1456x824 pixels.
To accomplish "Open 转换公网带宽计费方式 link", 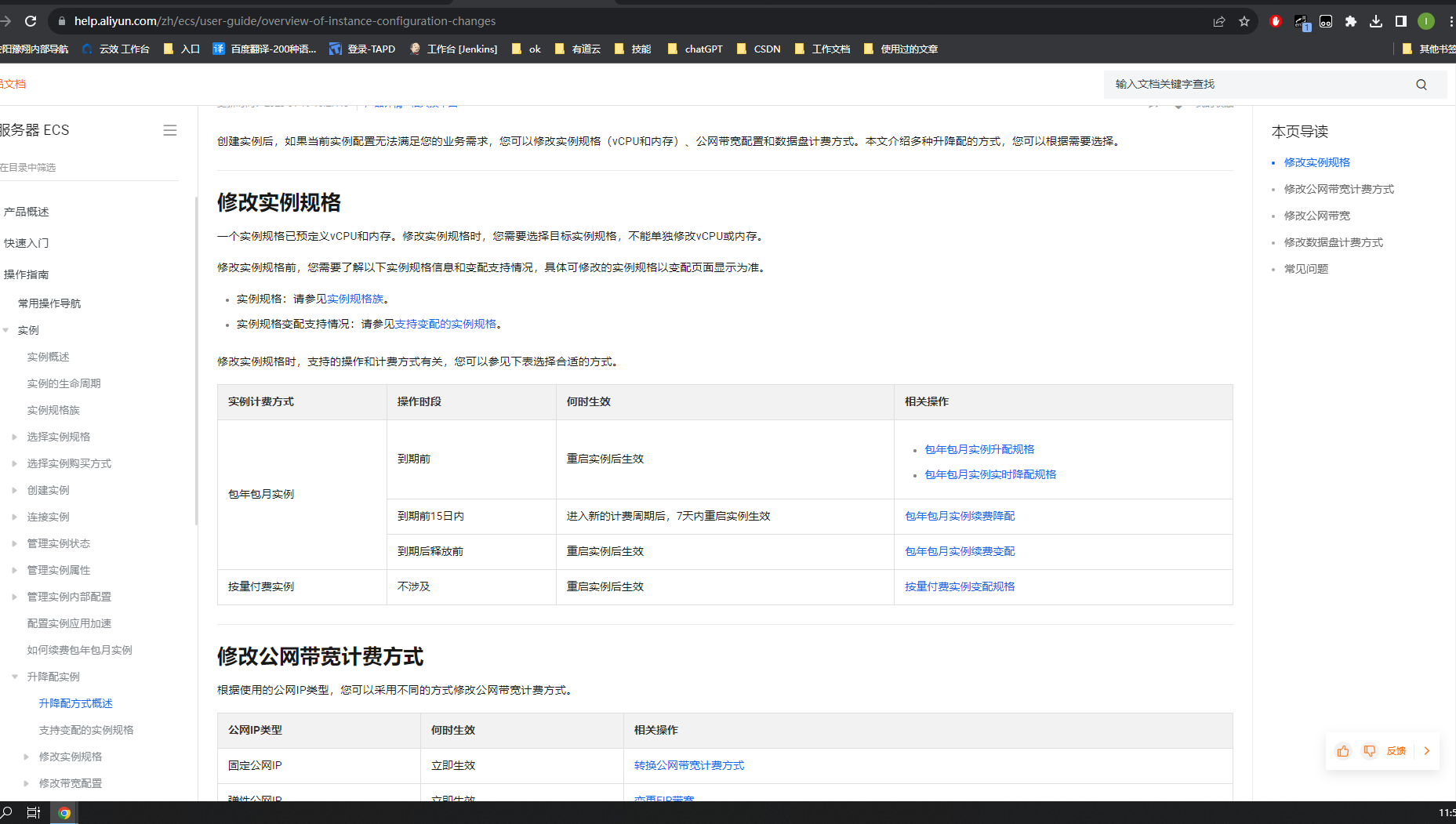I will (689, 765).
